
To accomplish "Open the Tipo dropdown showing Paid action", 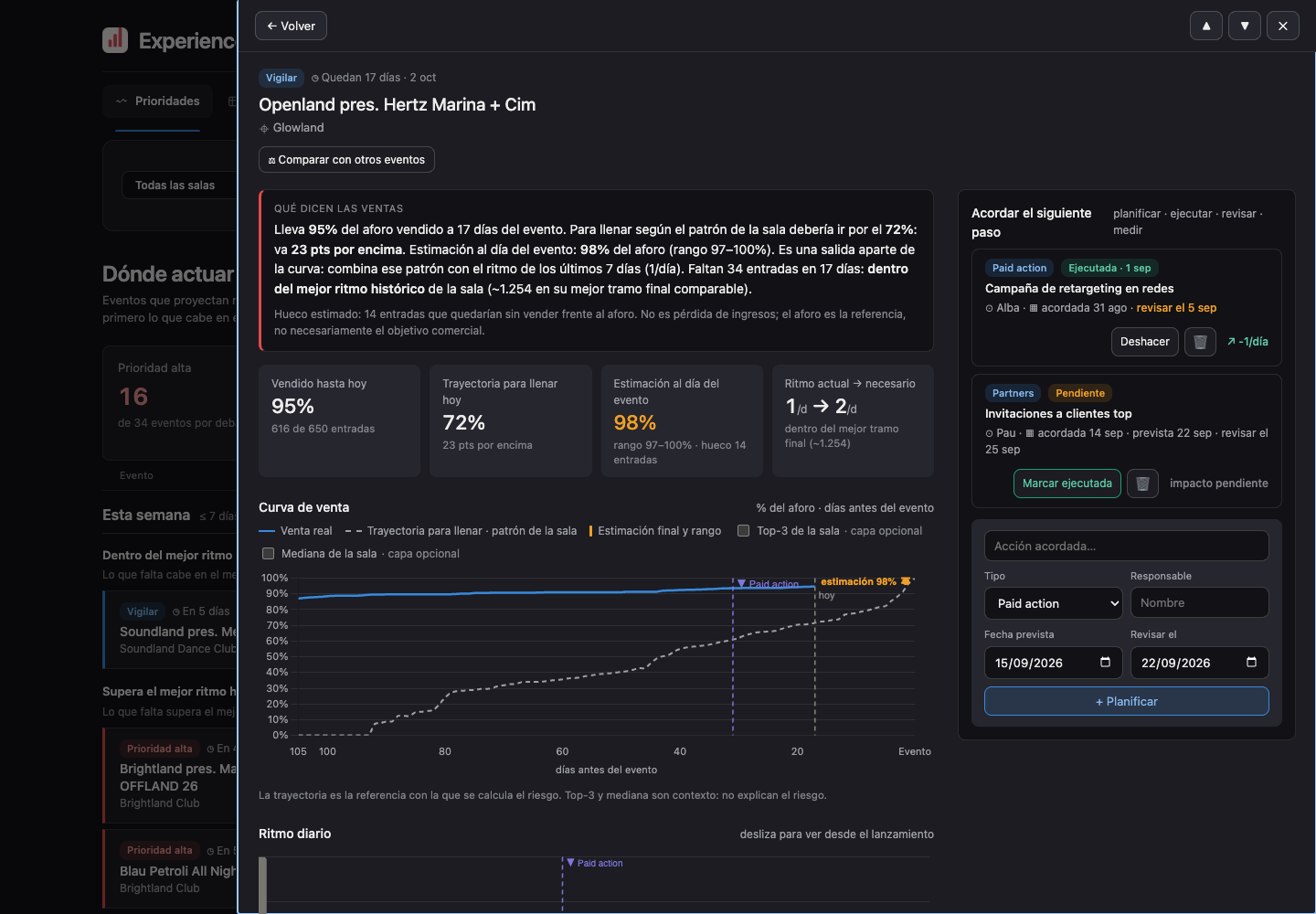I will [1053, 603].
